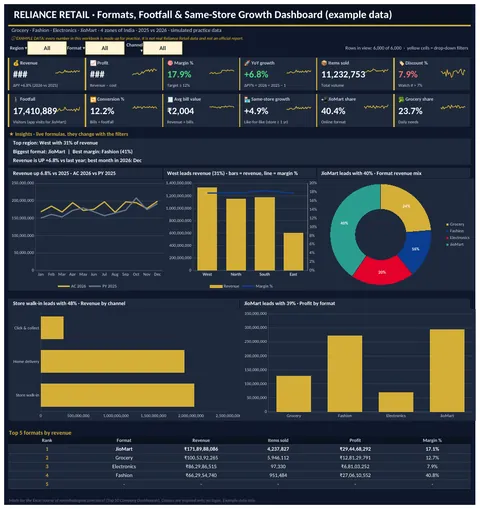Click the 40.4% JioMart share value
Viewport: 480px width, 509px height.
(x=333, y=111)
